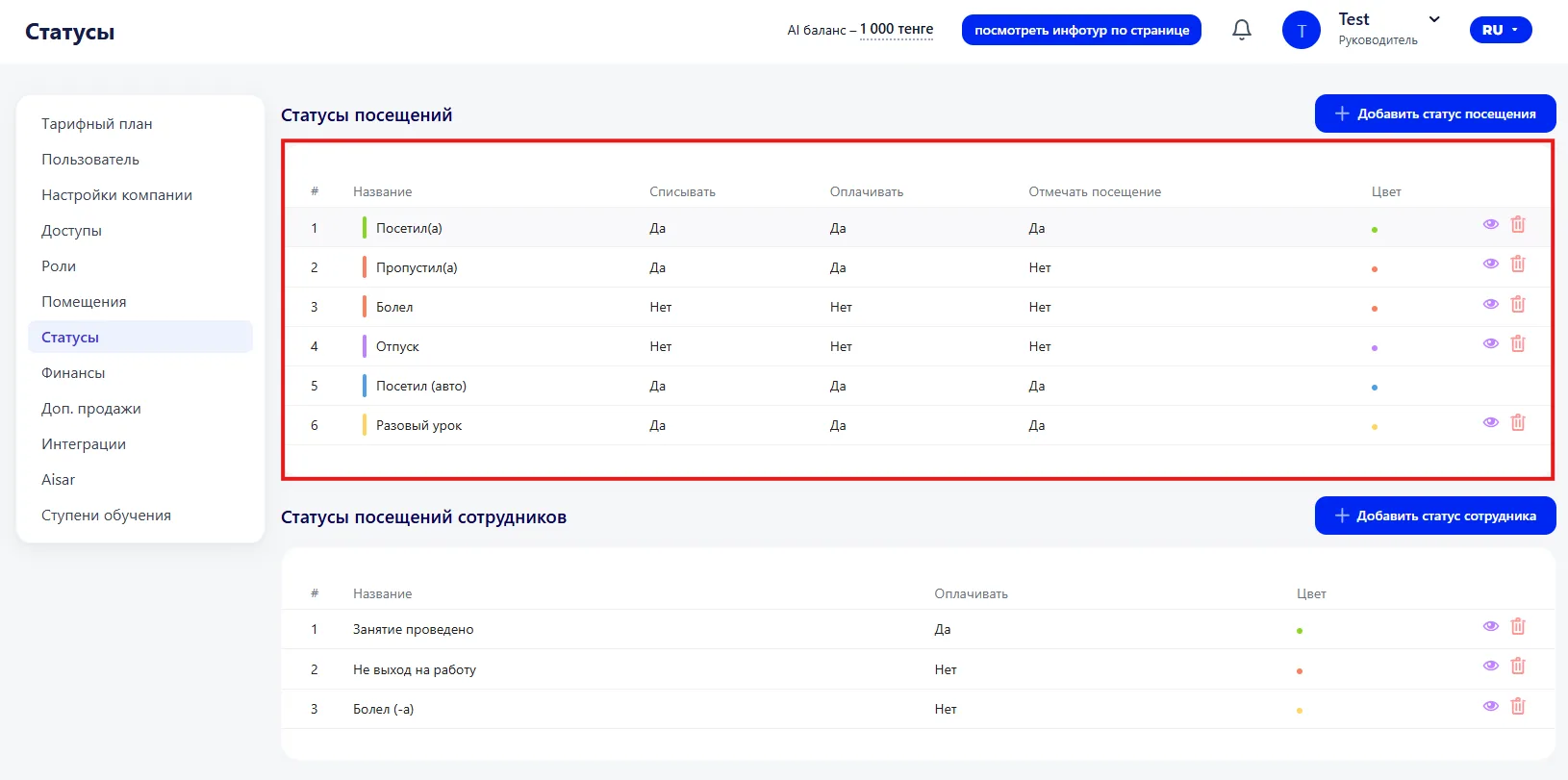Viewport: 1568px width, 780px height.
Task: Open the RU language dropdown
Action: 1501,30
